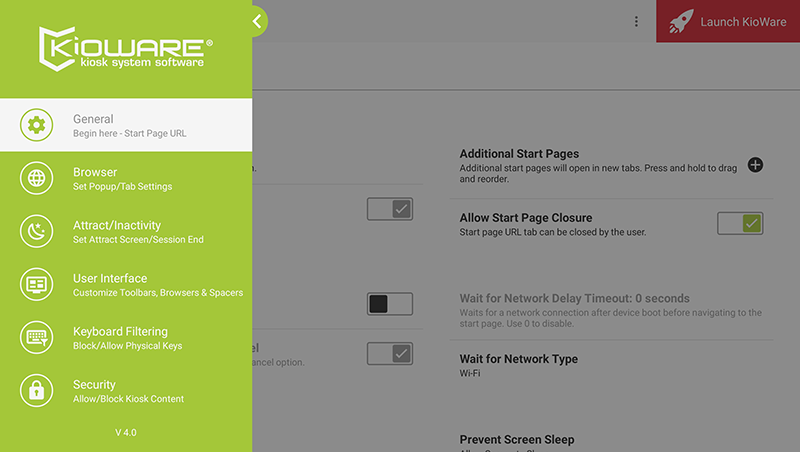Screen dimensions: 800x452
Task: Click the Security padlock icon
Action: pyautogui.click(x=36, y=390)
